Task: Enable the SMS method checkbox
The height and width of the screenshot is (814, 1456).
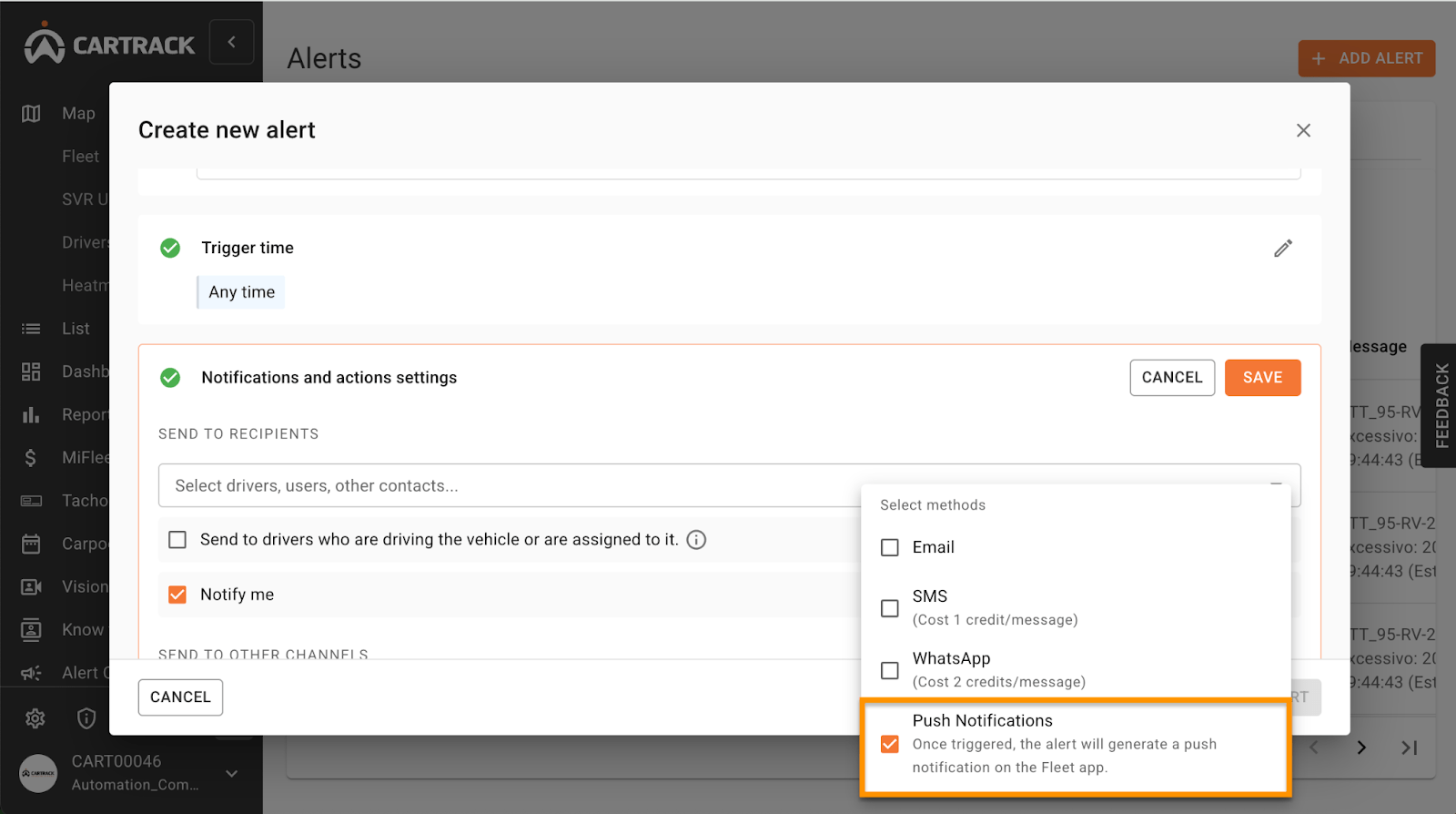Action: [x=890, y=608]
